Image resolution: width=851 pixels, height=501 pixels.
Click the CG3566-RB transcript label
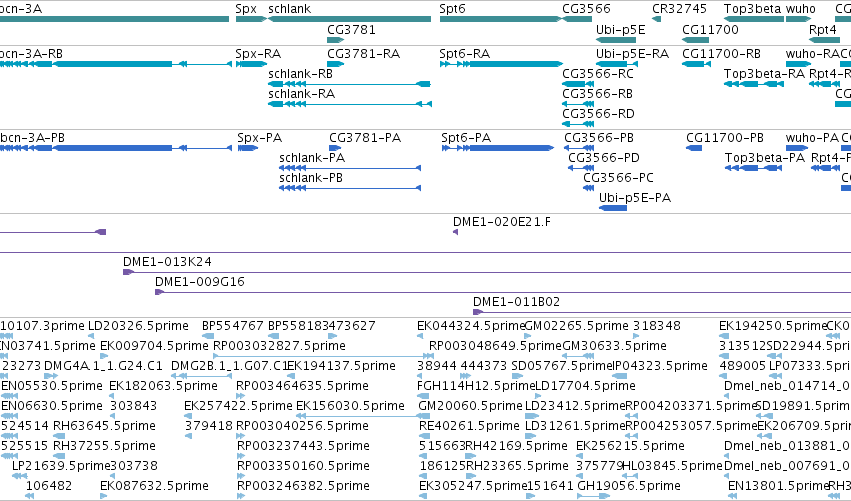click(598, 94)
